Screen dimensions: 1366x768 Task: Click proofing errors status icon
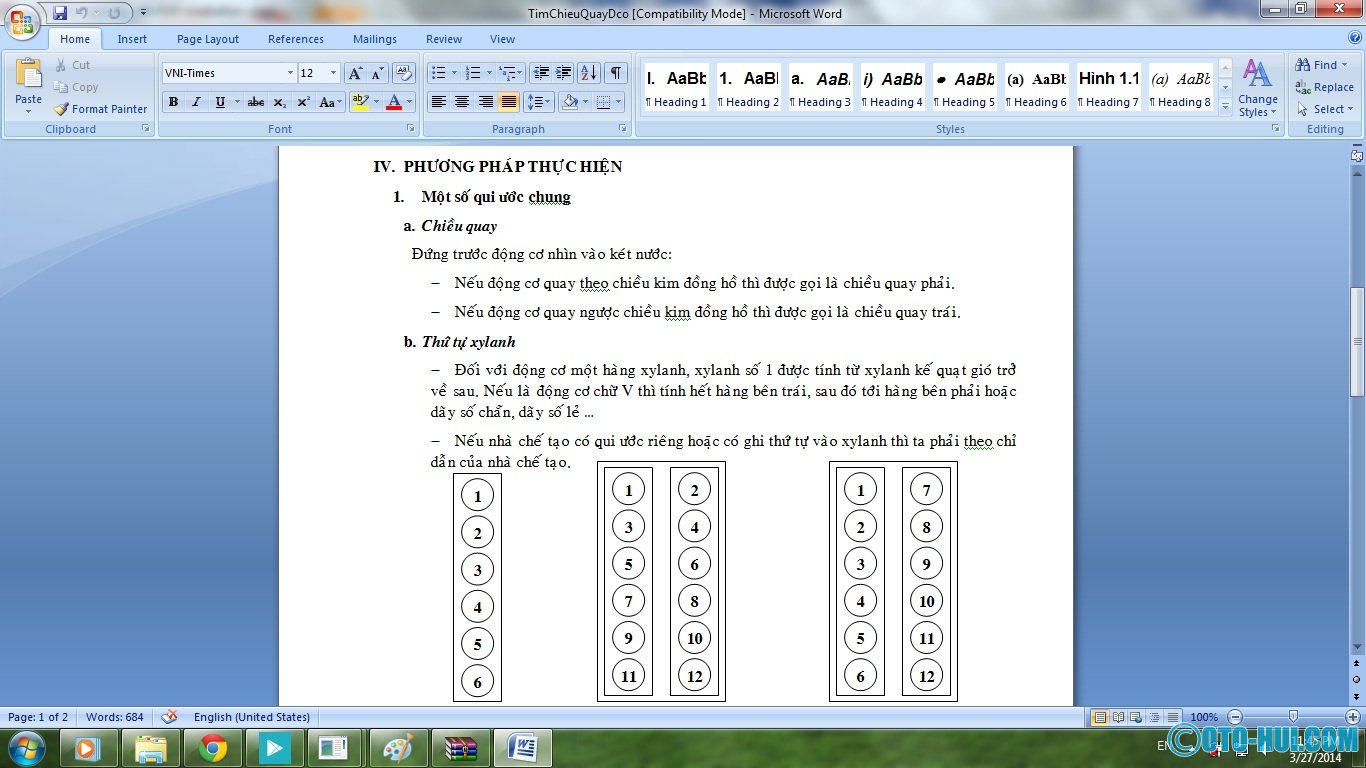pos(169,717)
